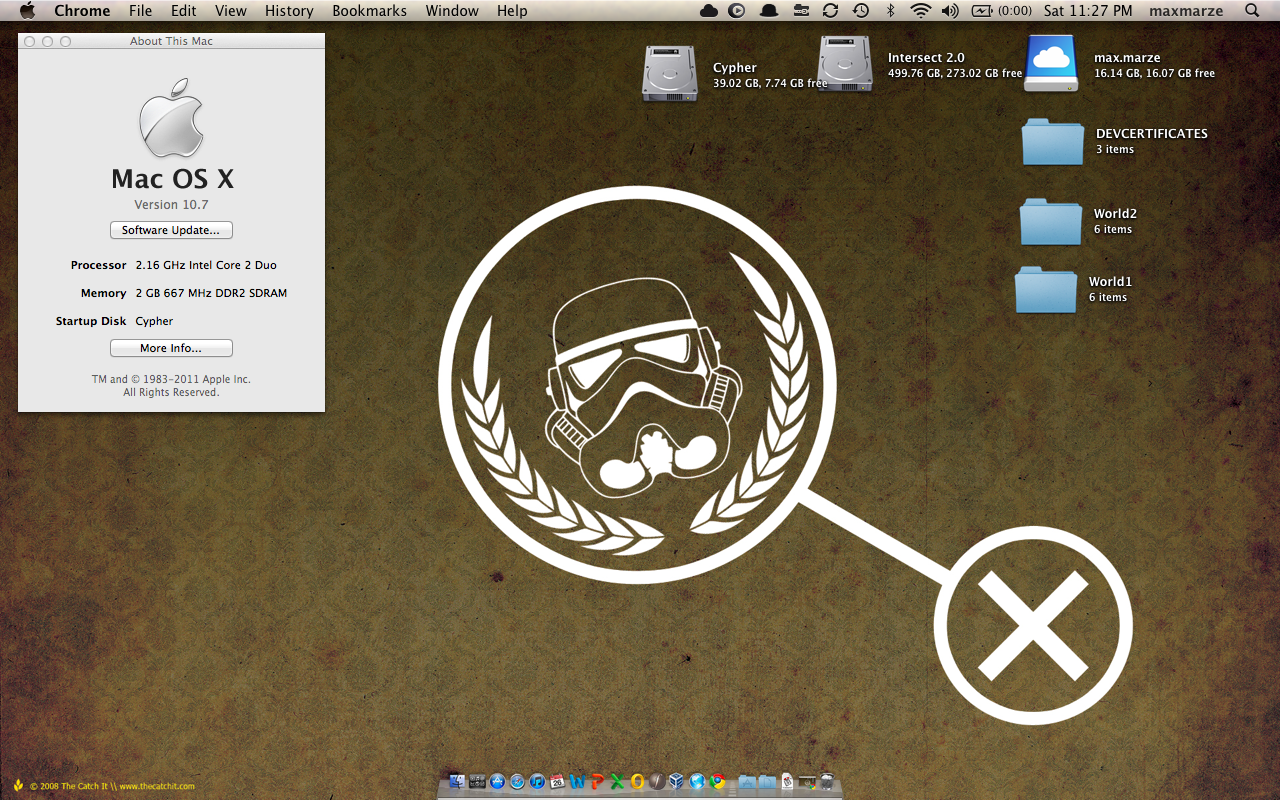1280x800 pixels.
Task: Open the Bookmarks menu
Action: 370,11
